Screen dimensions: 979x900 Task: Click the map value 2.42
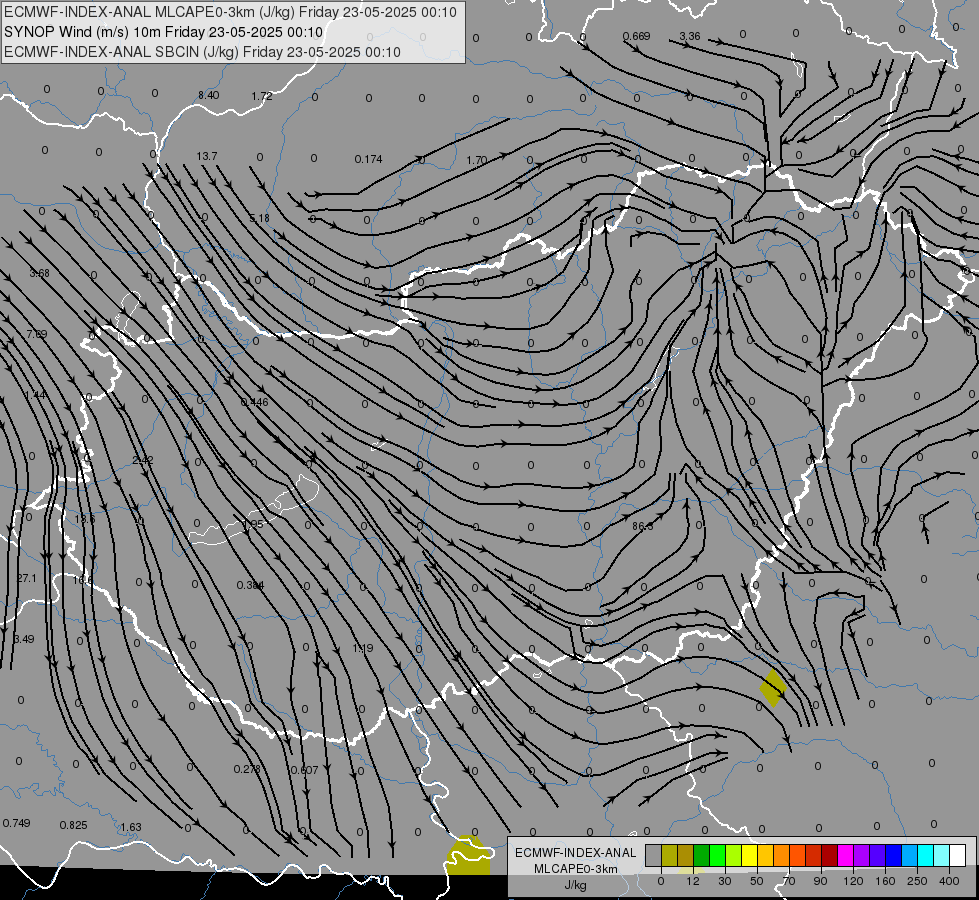coord(143,460)
